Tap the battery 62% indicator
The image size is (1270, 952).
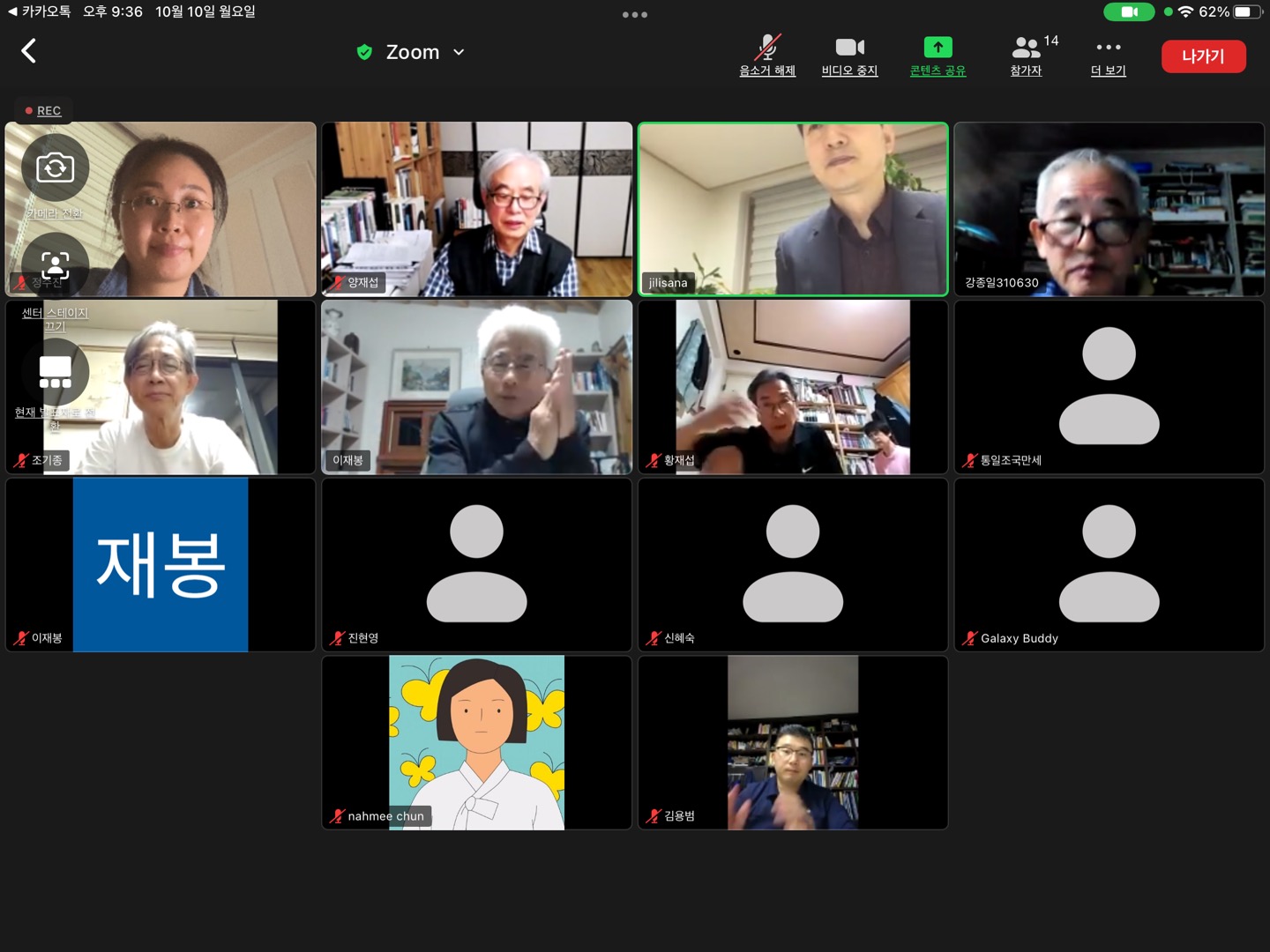[1230, 11]
